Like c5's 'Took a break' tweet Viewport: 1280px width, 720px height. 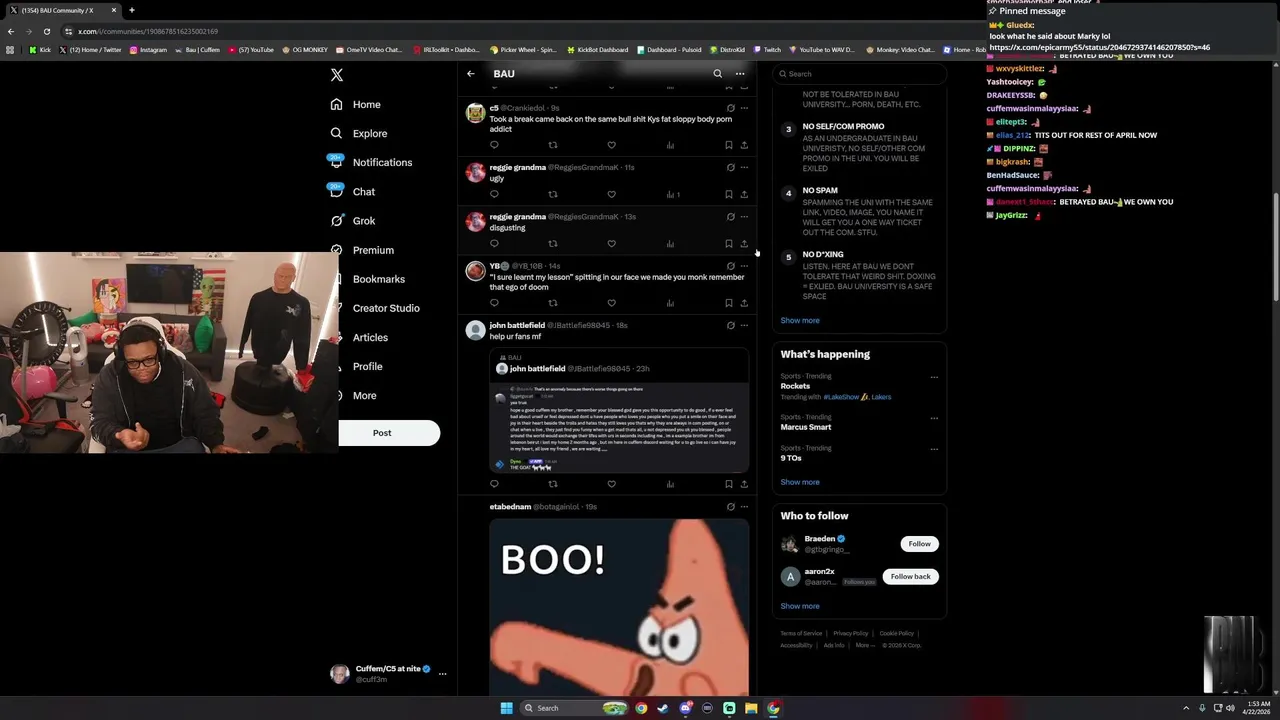[611, 145]
